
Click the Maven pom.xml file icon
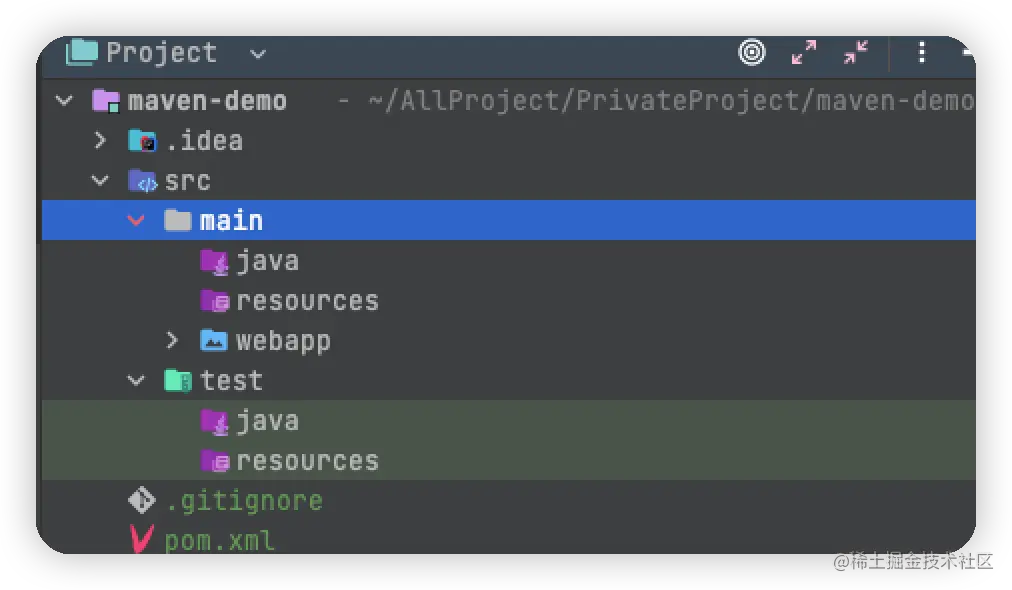coord(142,538)
